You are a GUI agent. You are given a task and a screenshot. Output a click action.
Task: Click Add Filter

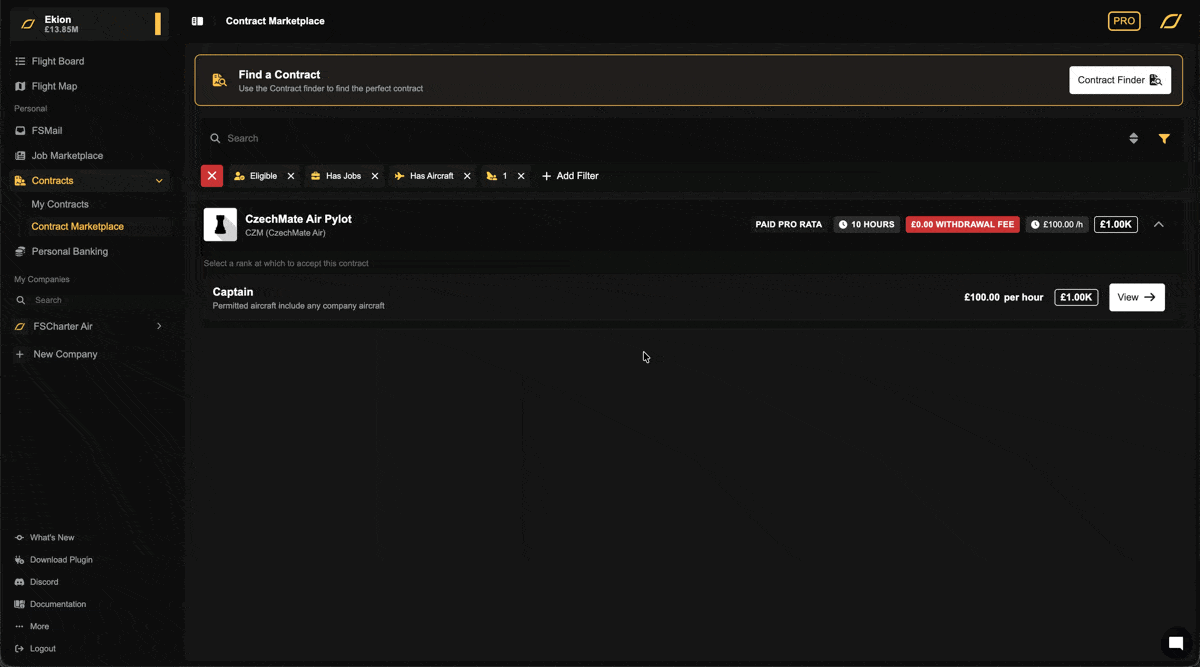click(x=570, y=176)
